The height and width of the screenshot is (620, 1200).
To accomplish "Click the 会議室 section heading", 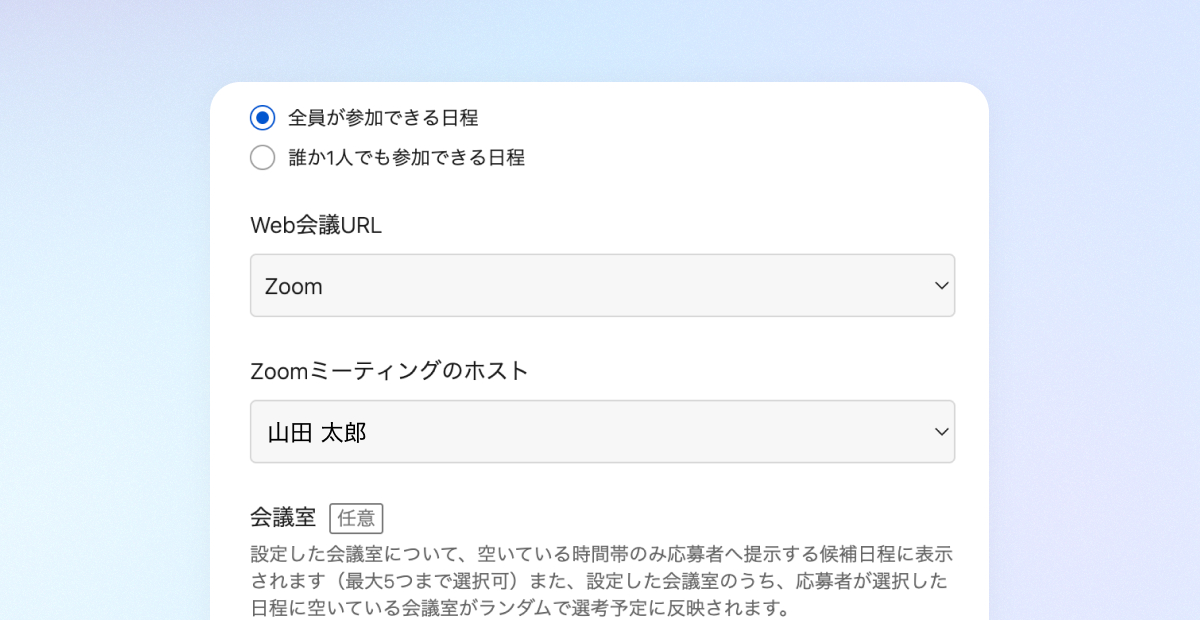I will 283,517.
